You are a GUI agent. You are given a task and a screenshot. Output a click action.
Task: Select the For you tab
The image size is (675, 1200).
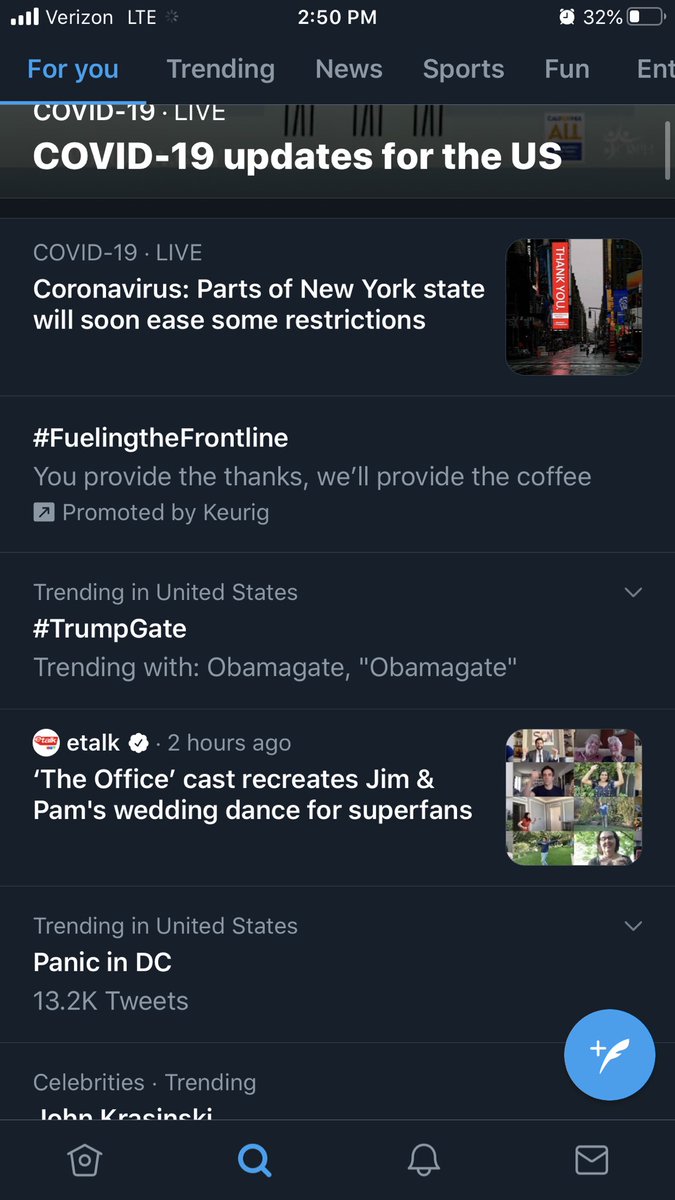tap(73, 69)
